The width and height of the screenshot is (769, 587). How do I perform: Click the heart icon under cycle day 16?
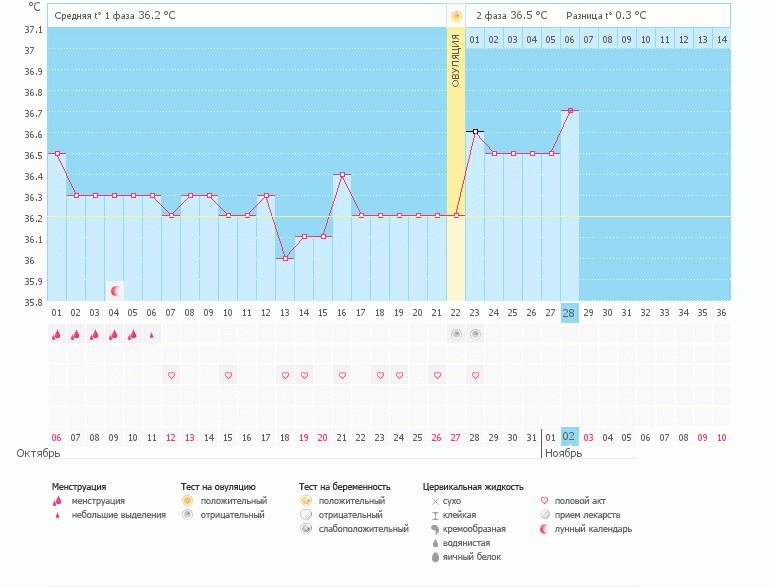[342, 375]
